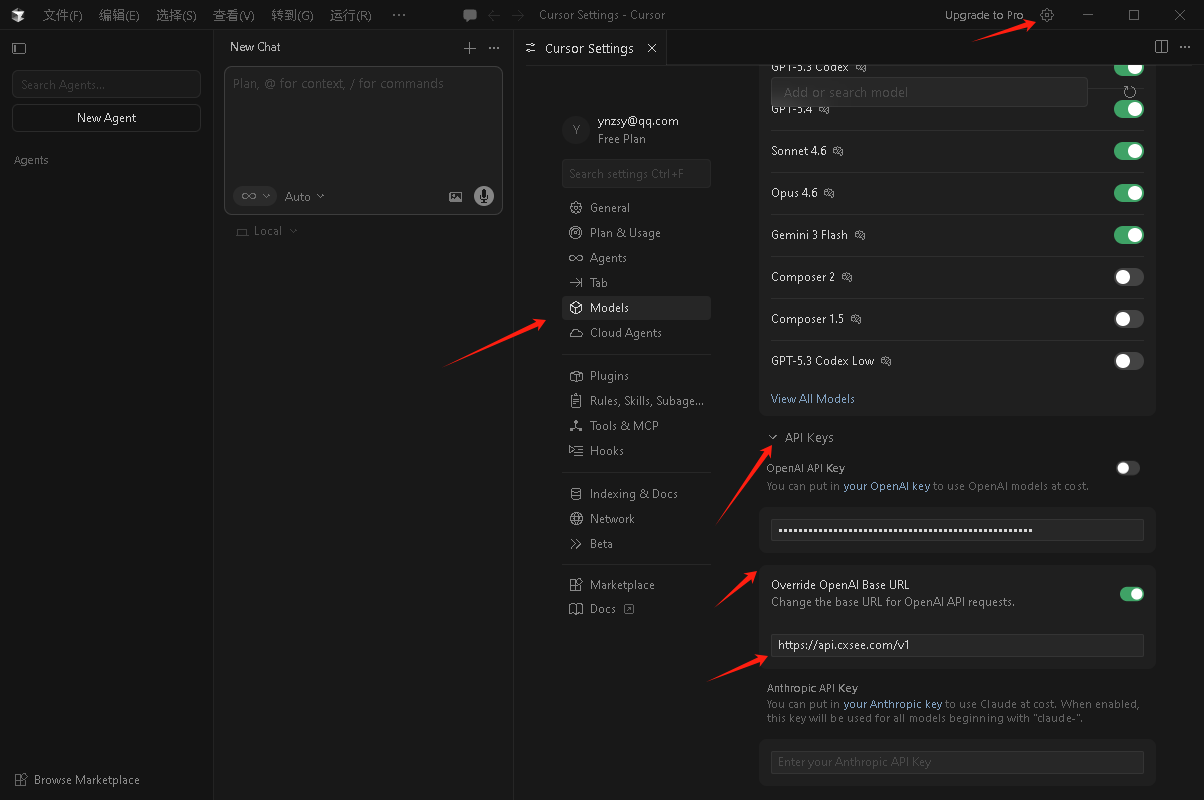Screen dimensions: 1204x800
Task: Click the Anthropic API Key input field
Action: point(956,762)
